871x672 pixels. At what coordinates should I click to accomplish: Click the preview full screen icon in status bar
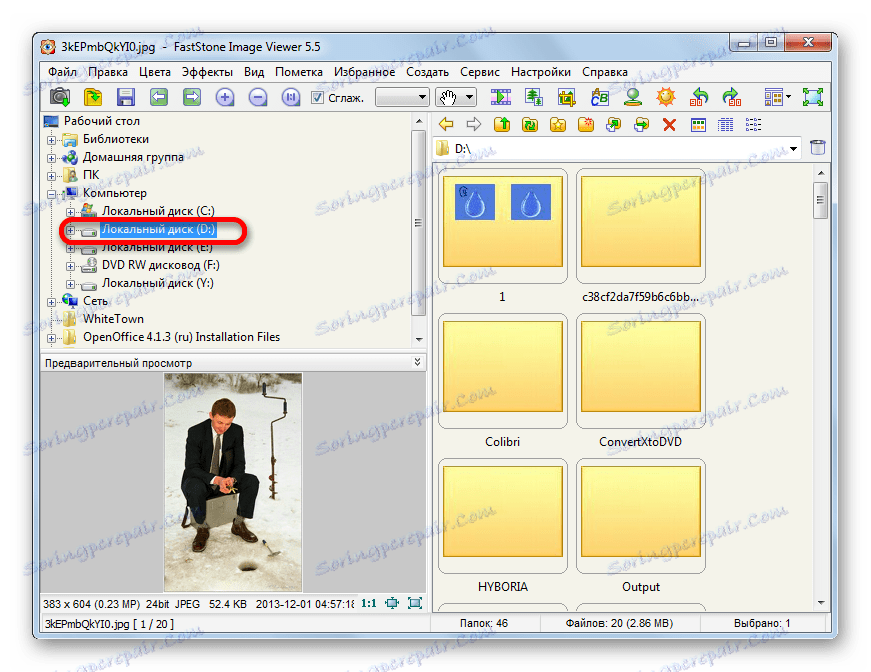[415, 603]
